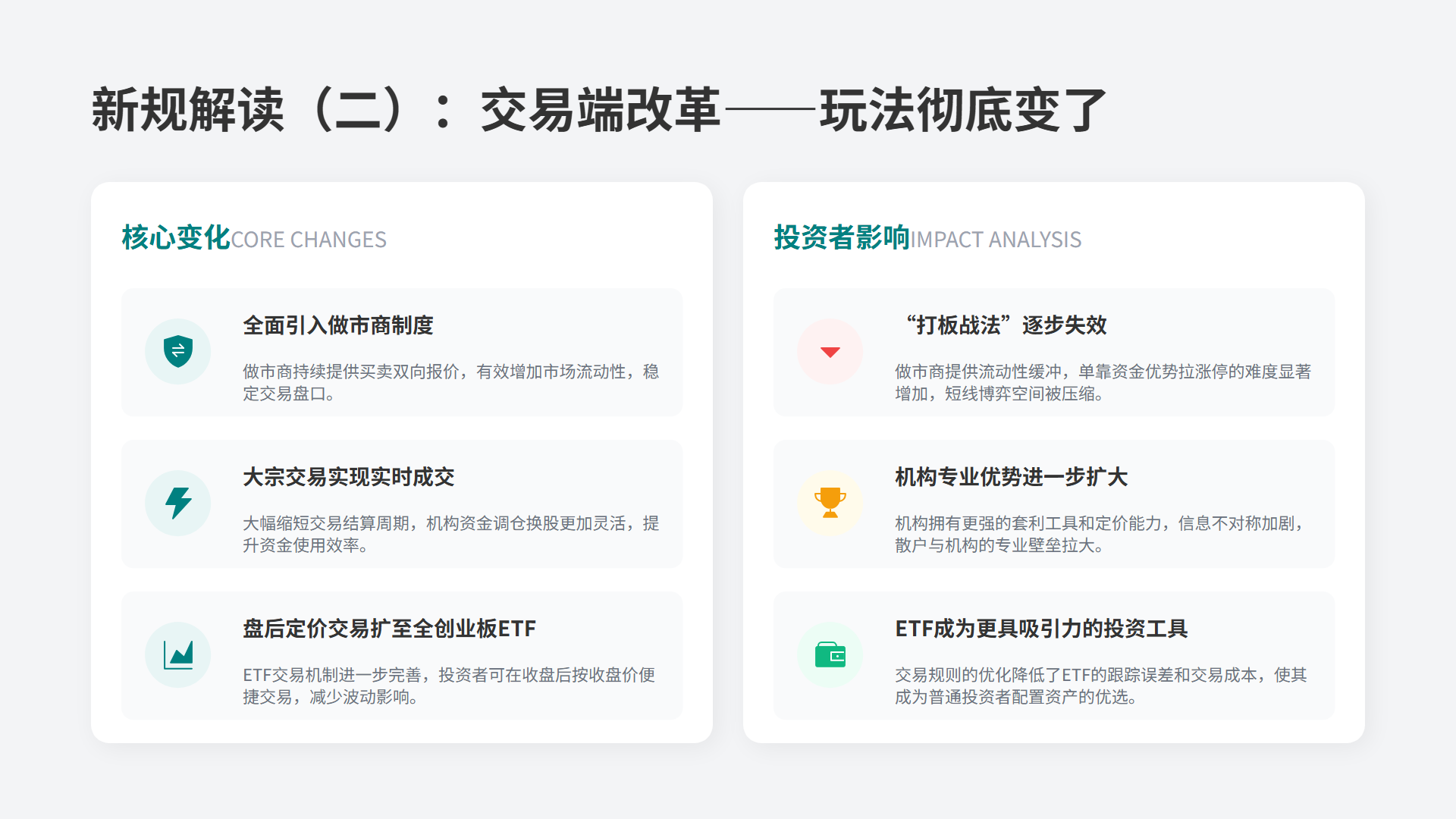Click the area chart icon
The image size is (1456, 819).
(x=178, y=654)
